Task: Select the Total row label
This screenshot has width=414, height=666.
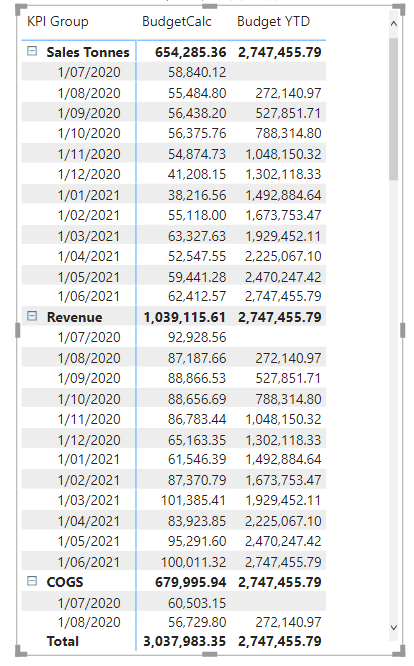Action: pos(63,641)
